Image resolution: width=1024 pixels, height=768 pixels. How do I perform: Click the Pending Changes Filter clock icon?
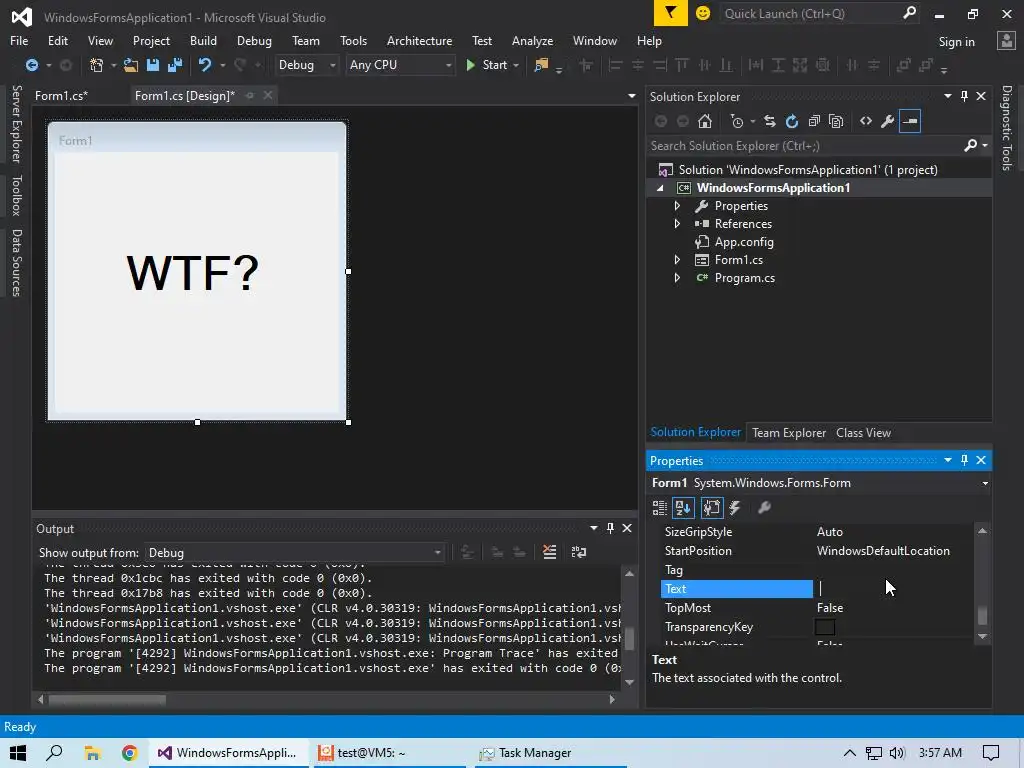pos(737,121)
